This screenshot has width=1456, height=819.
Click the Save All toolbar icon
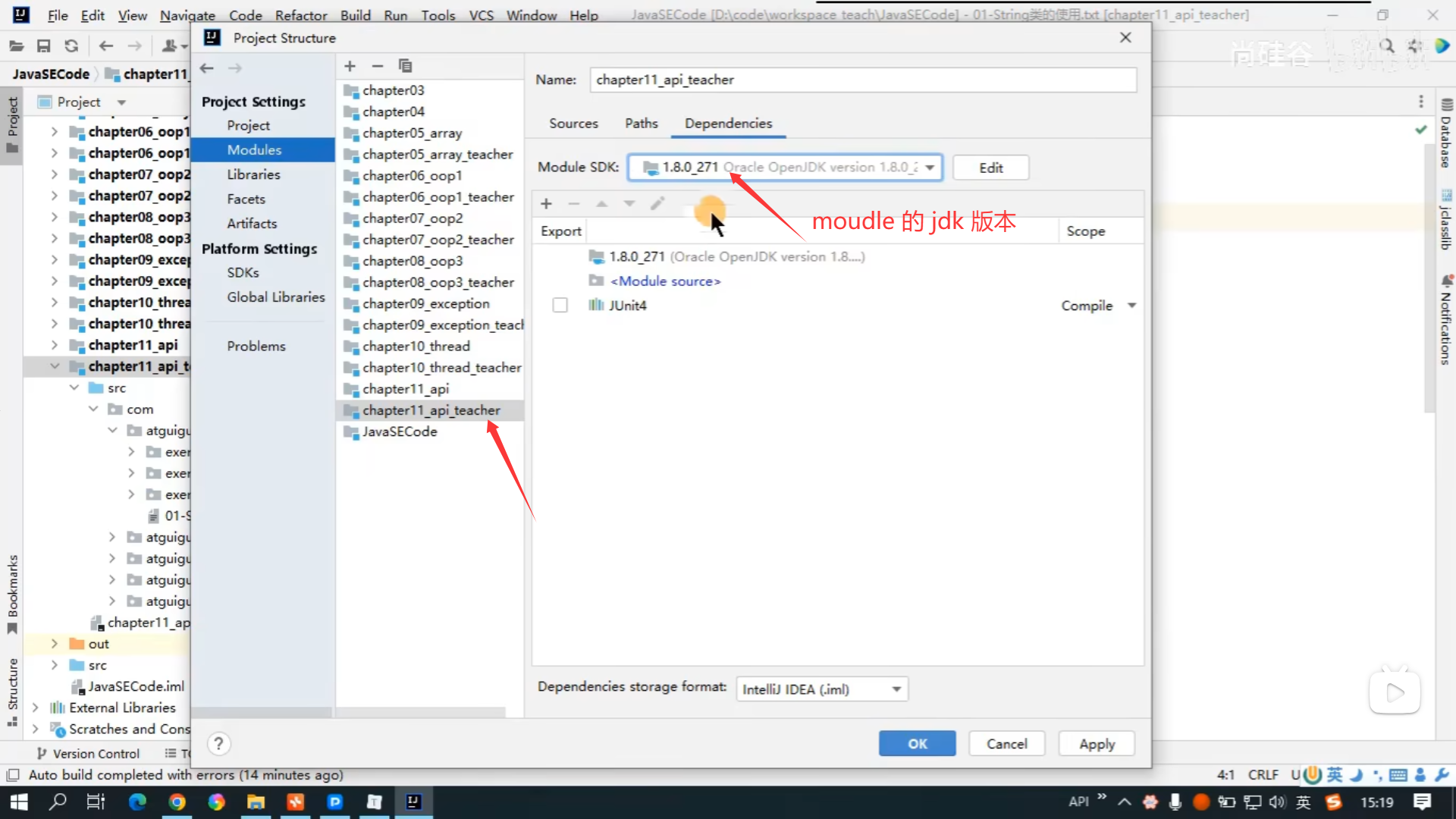44,46
